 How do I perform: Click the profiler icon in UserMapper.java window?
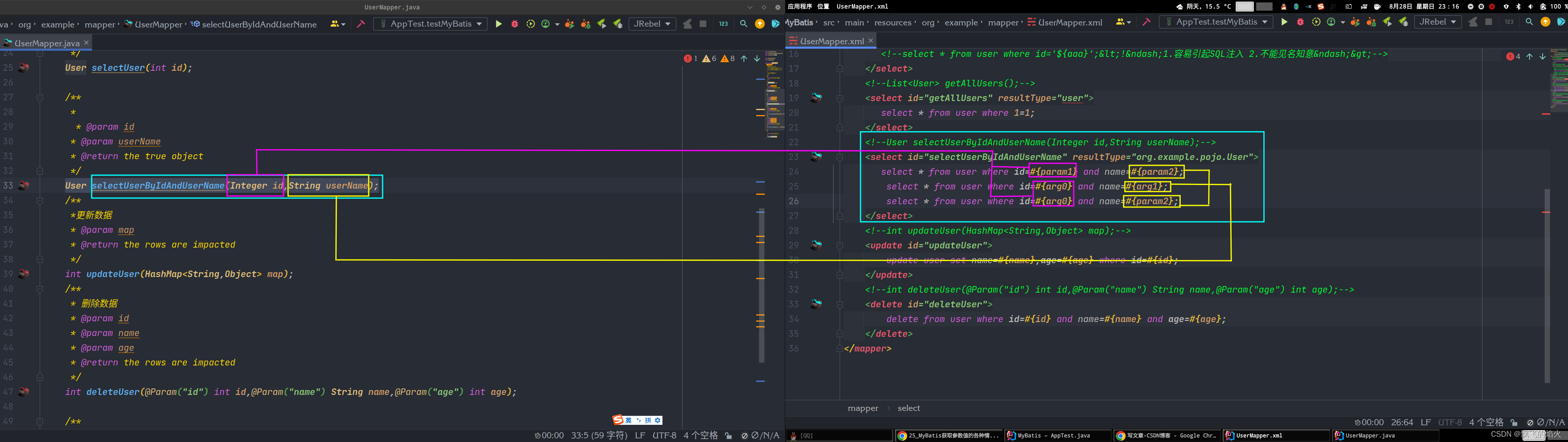click(546, 24)
